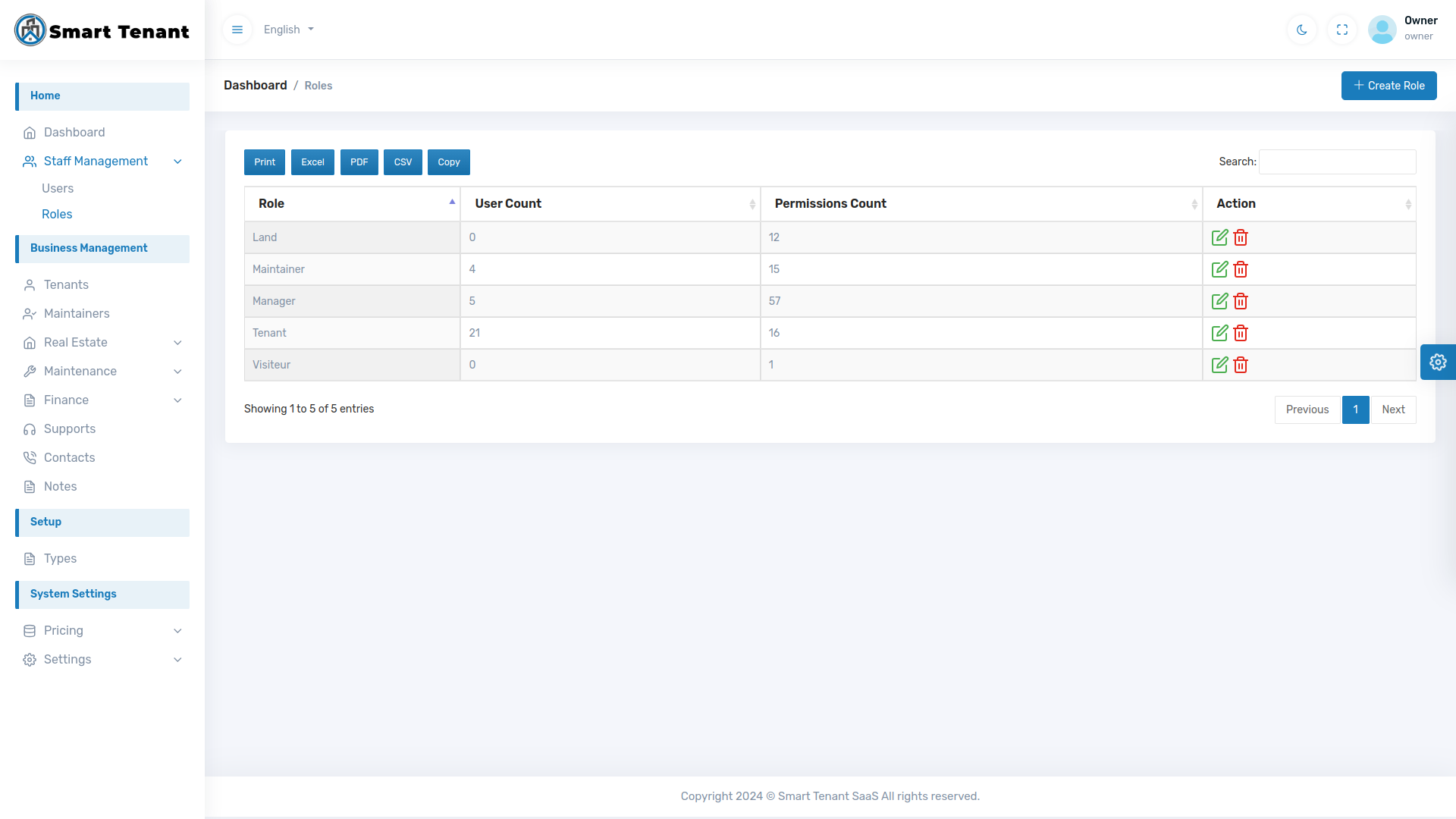Screen dimensions: 1456x819
Task: Click the Create Role button
Action: point(1389,86)
